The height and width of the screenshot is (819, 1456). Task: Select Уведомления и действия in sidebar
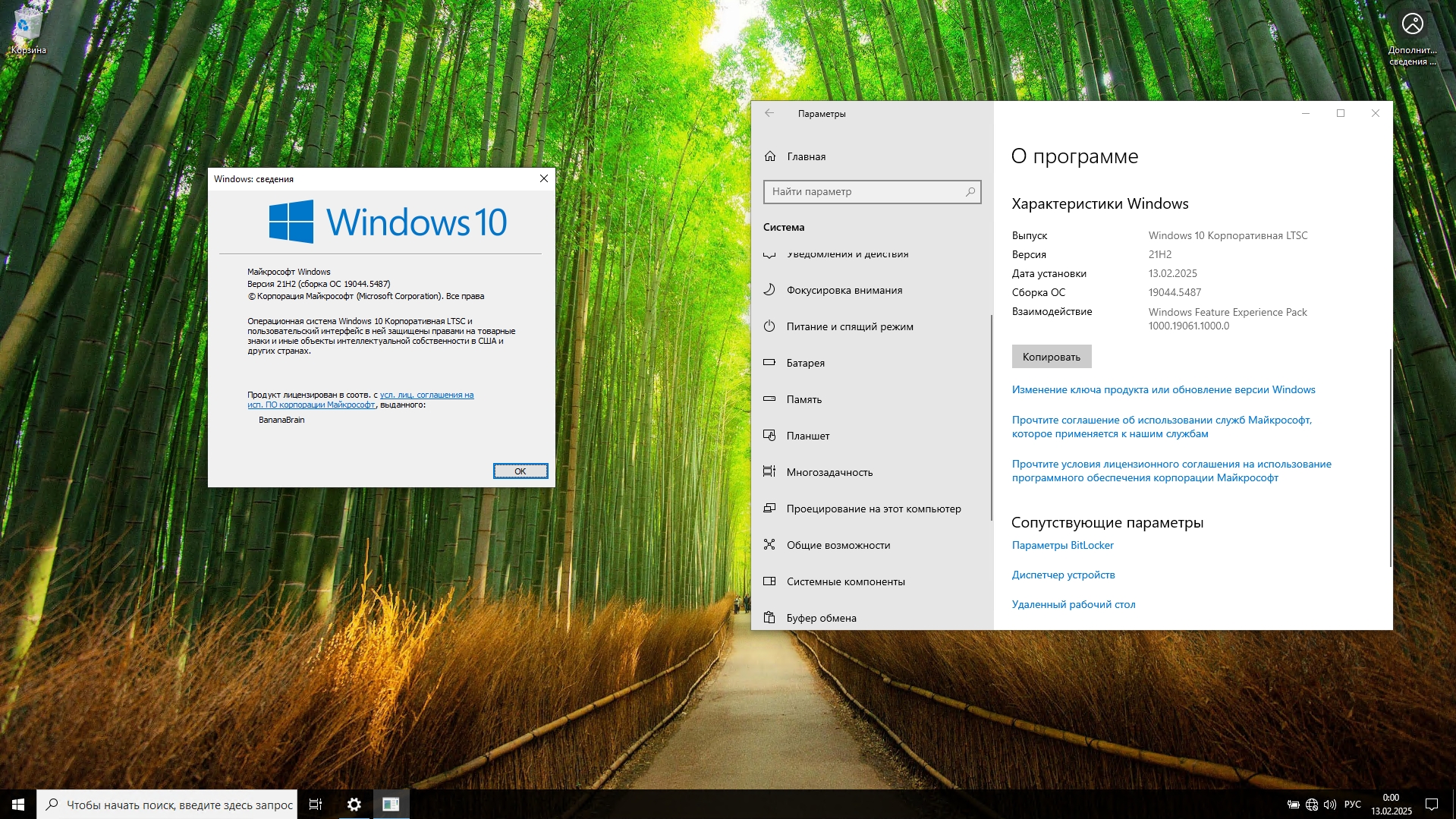tap(872, 255)
